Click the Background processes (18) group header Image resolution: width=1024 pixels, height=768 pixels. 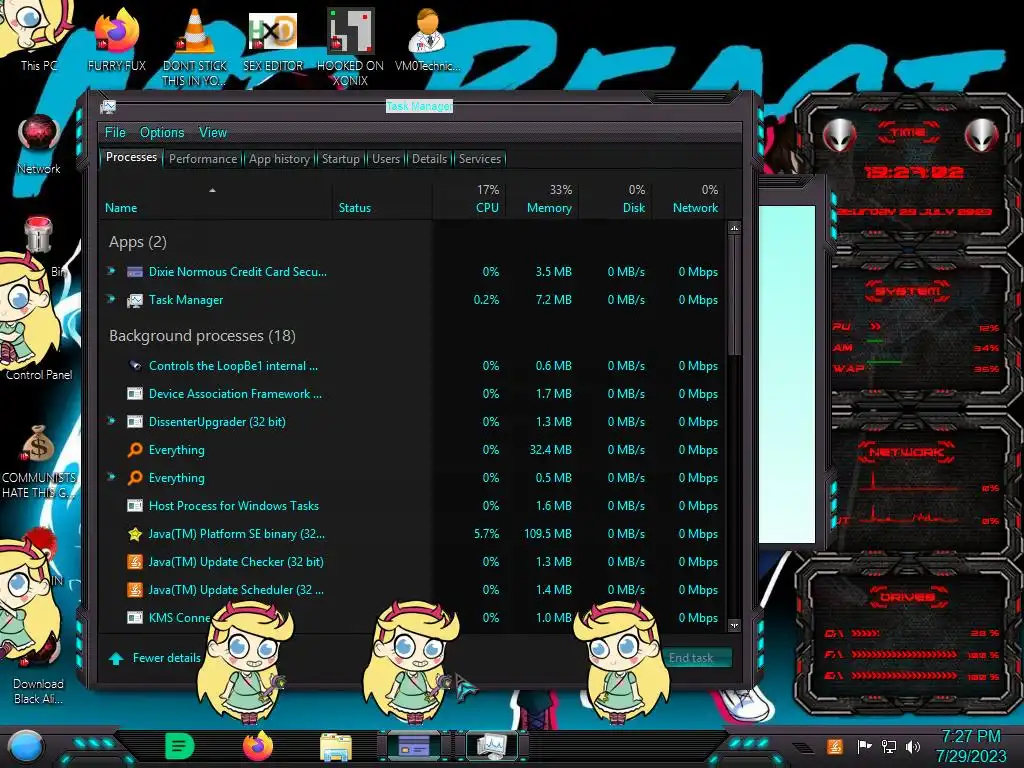[x=202, y=336]
